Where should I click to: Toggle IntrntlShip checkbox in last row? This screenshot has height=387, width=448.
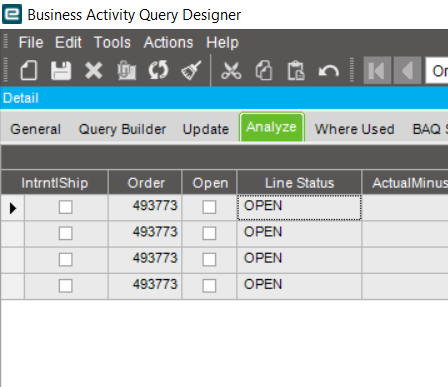[x=65, y=286]
